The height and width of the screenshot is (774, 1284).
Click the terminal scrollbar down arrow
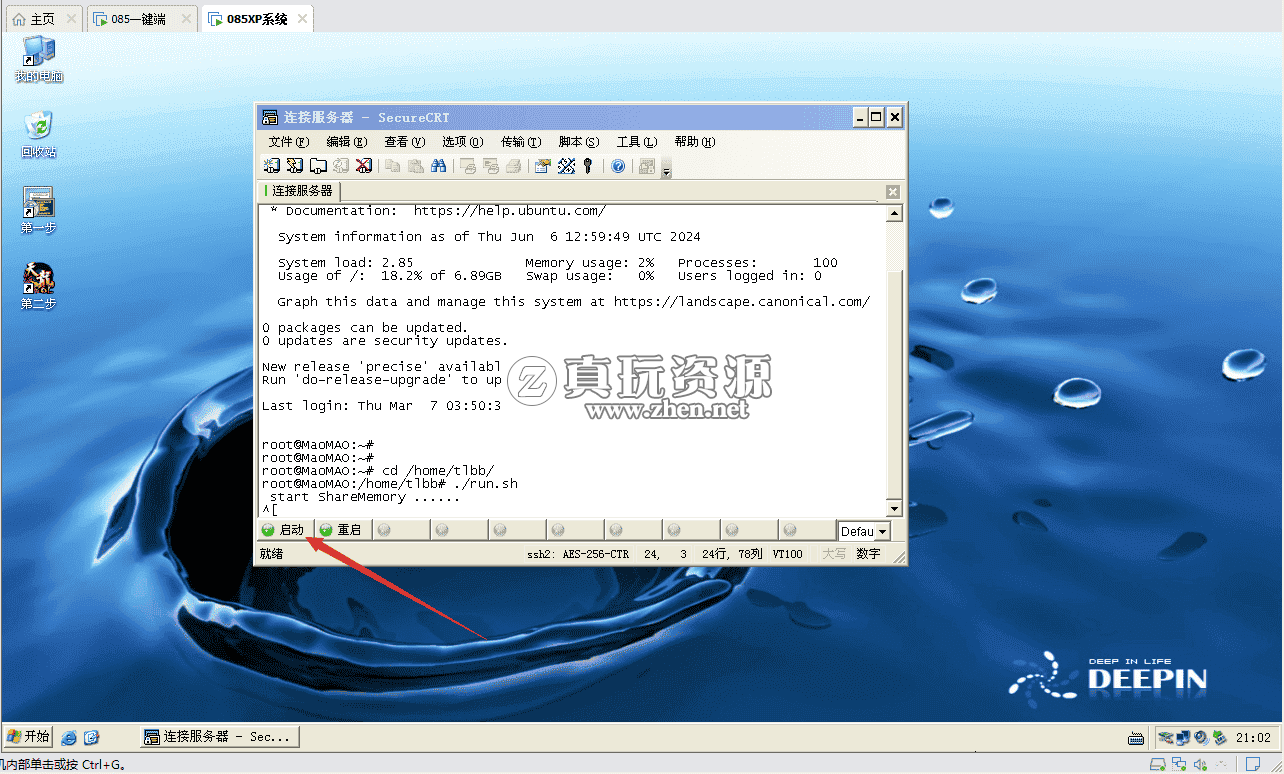(x=894, y=508)
